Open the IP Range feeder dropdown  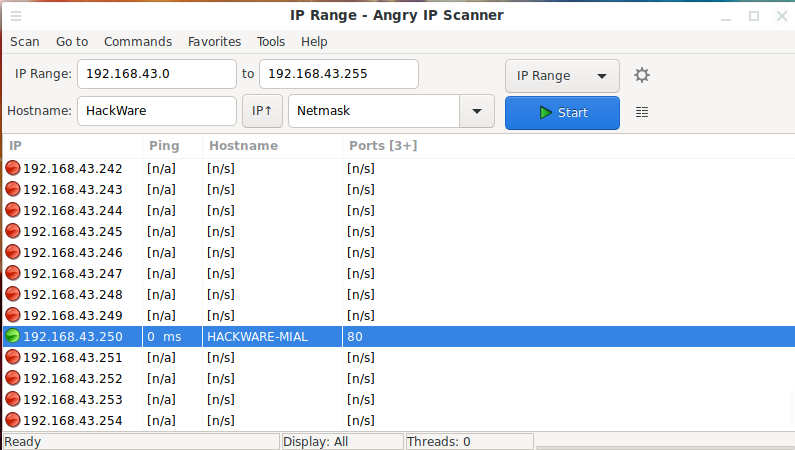pyautogui.click(x=562, y=76)
